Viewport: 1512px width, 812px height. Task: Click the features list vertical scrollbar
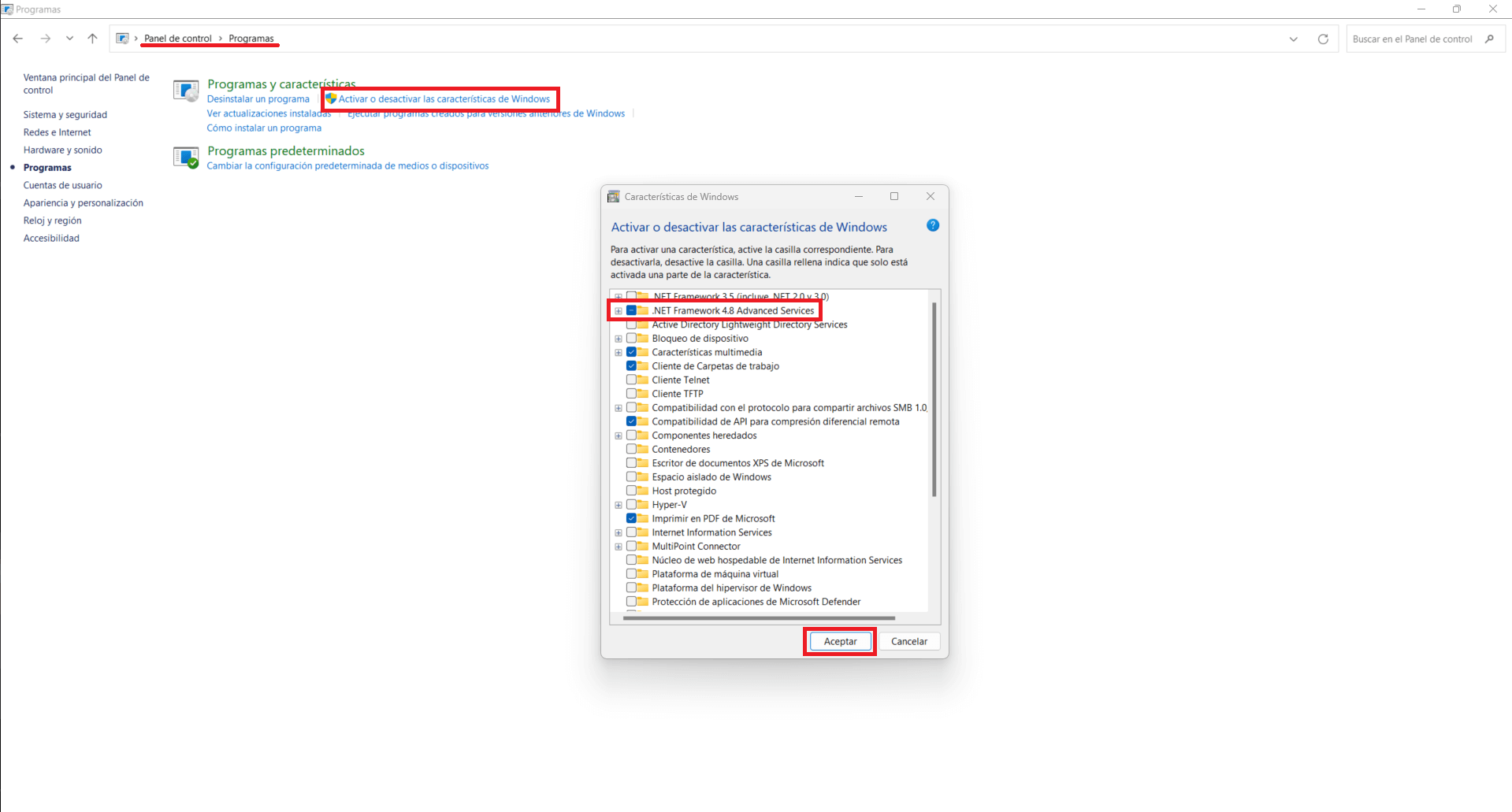[x=934, y=399]
